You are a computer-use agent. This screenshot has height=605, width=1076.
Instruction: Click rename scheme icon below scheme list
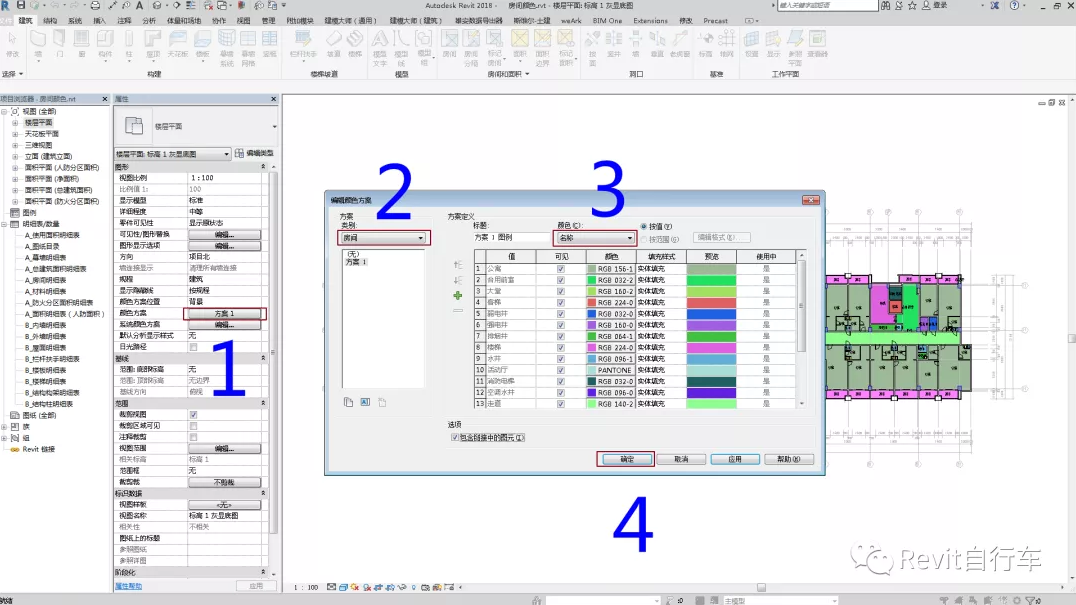pos(365,403)
